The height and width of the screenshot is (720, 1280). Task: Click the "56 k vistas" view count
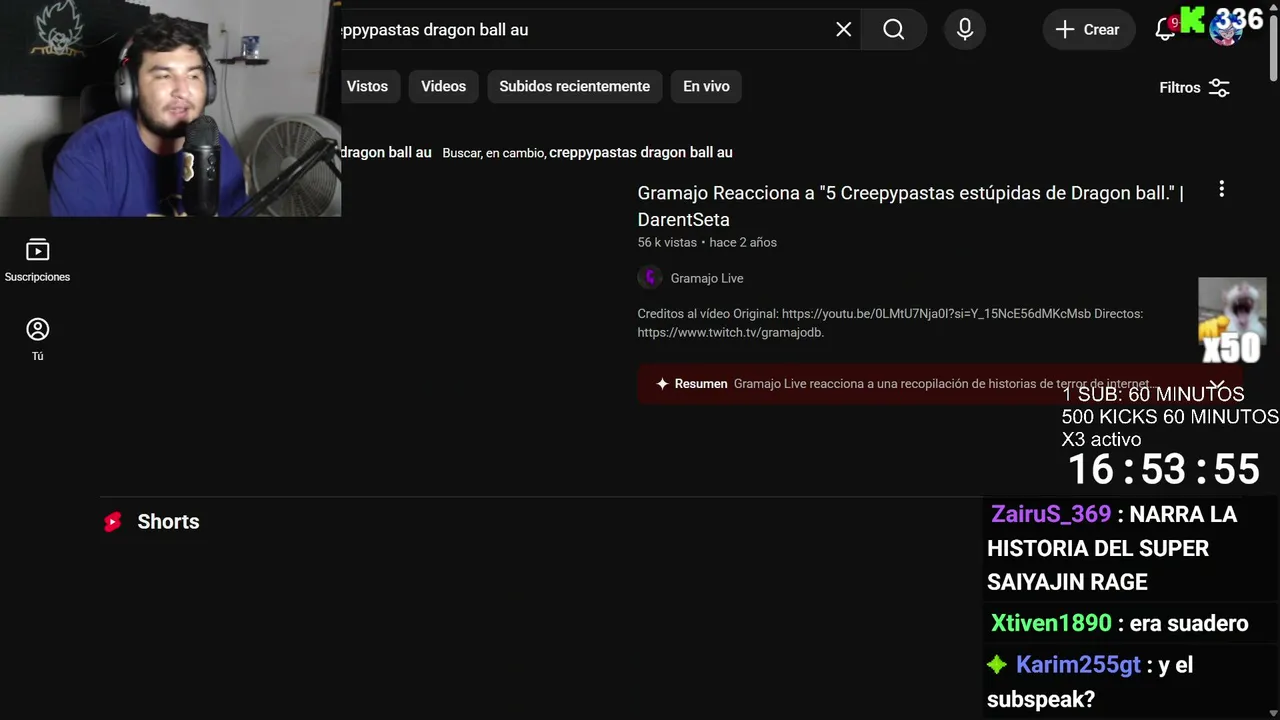[667, 243]
